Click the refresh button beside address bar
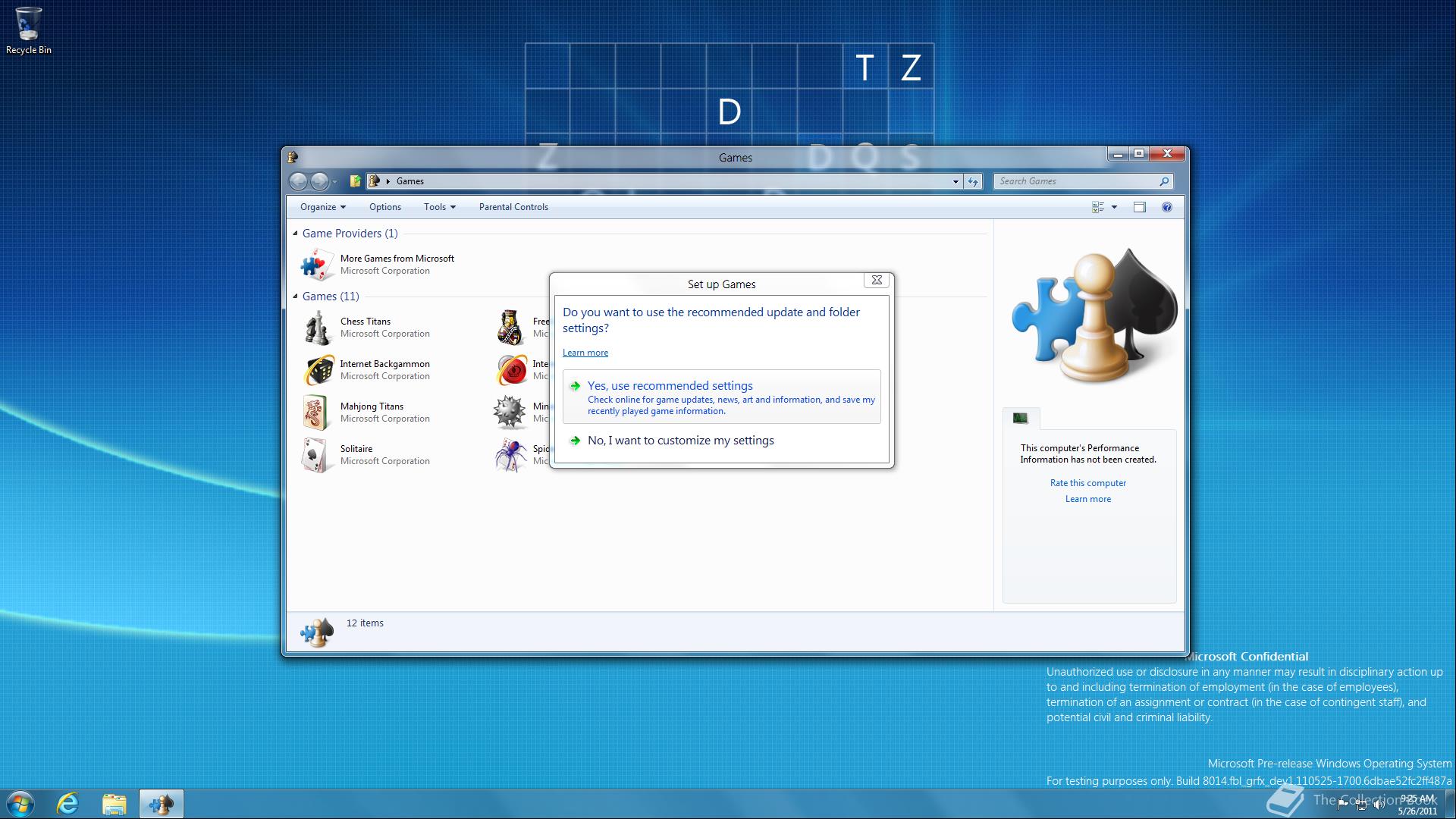Viewport: 1456px width, 819px height. point(973,181)
